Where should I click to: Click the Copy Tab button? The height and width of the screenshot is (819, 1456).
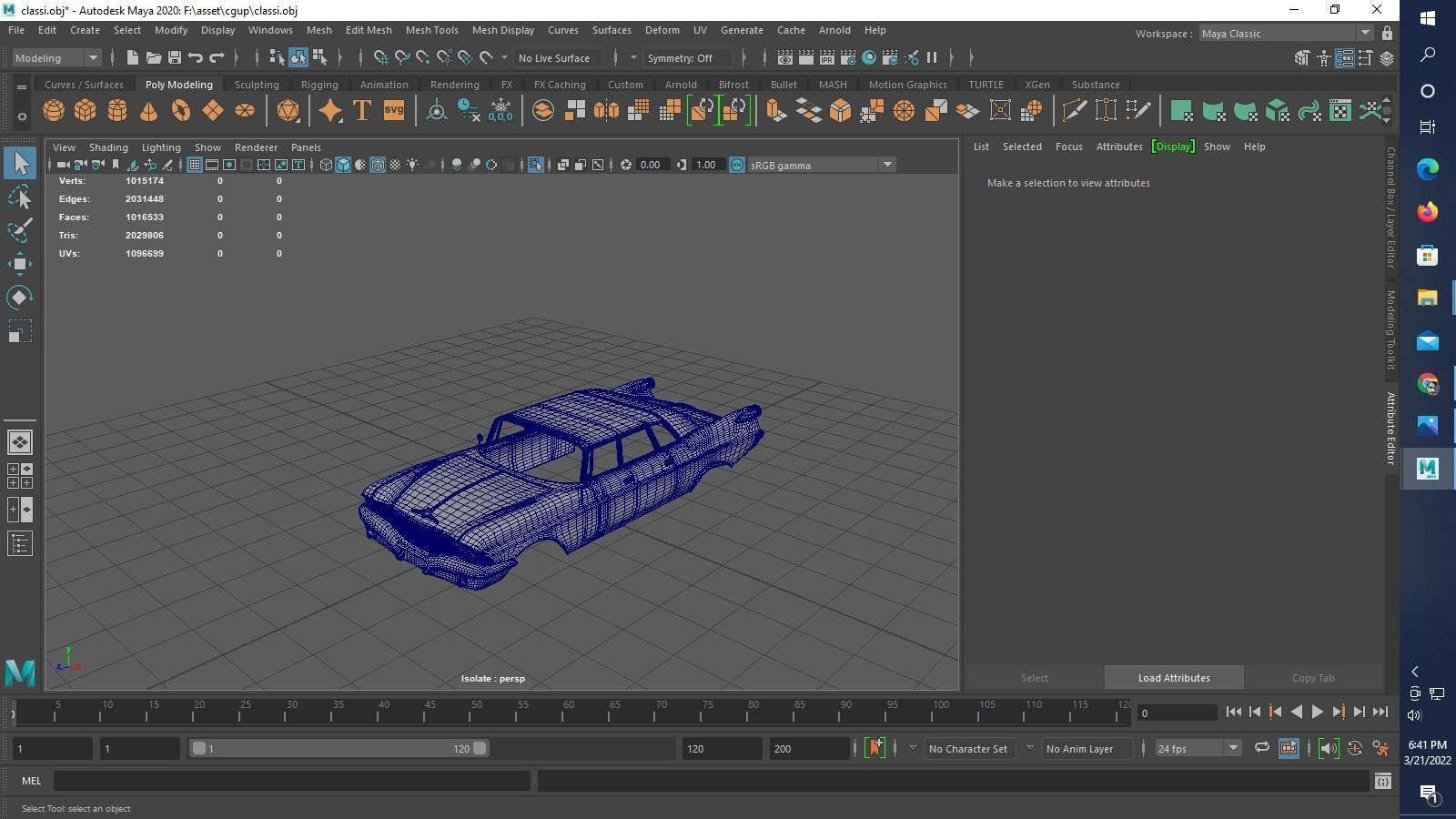(1313, 678)
